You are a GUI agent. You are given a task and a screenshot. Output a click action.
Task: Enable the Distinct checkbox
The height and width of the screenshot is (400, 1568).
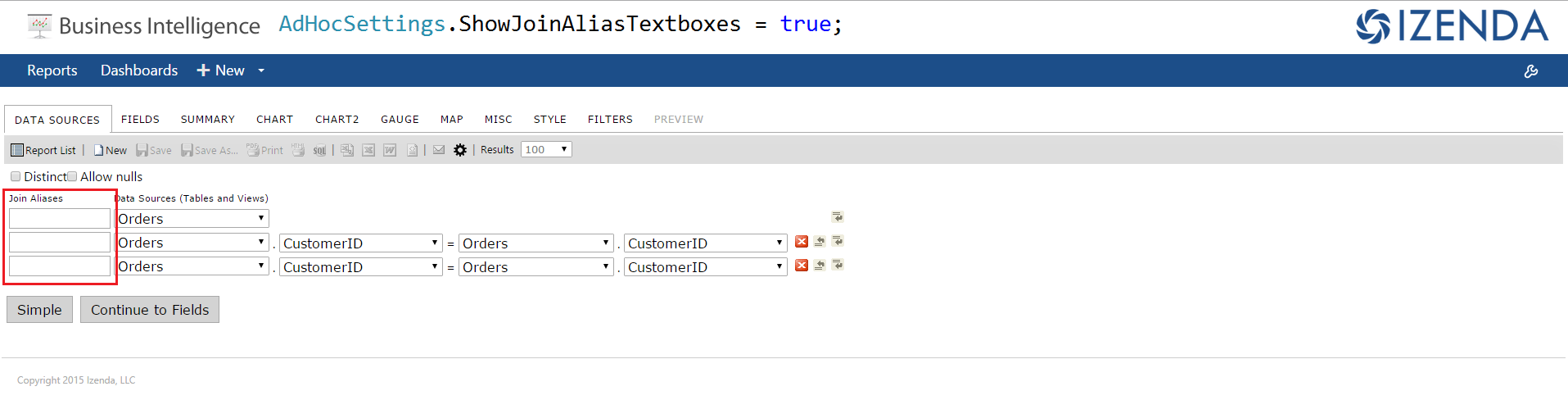pos(16,176)
